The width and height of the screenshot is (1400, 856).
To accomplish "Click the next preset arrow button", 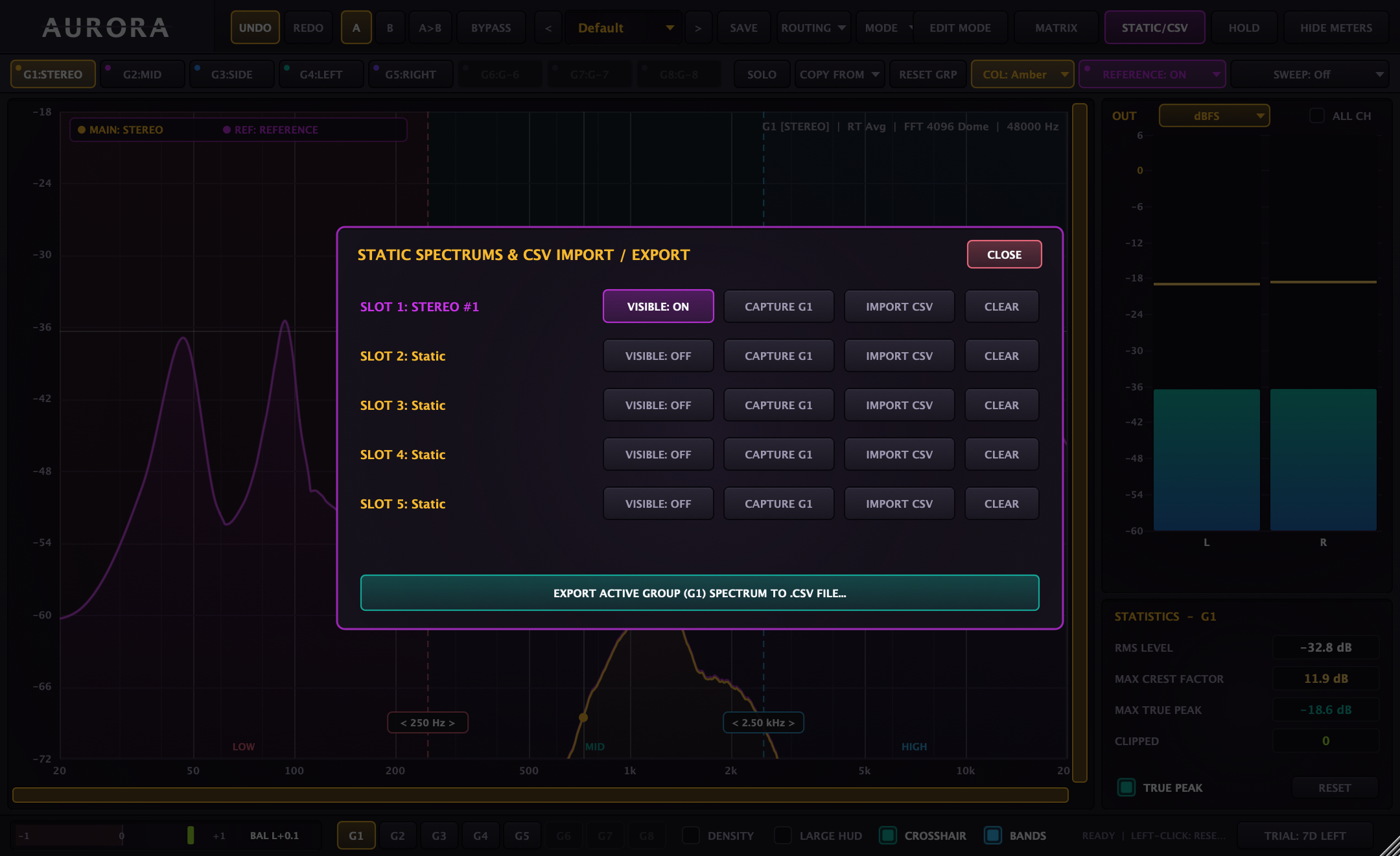I will (x=698, y=28).
